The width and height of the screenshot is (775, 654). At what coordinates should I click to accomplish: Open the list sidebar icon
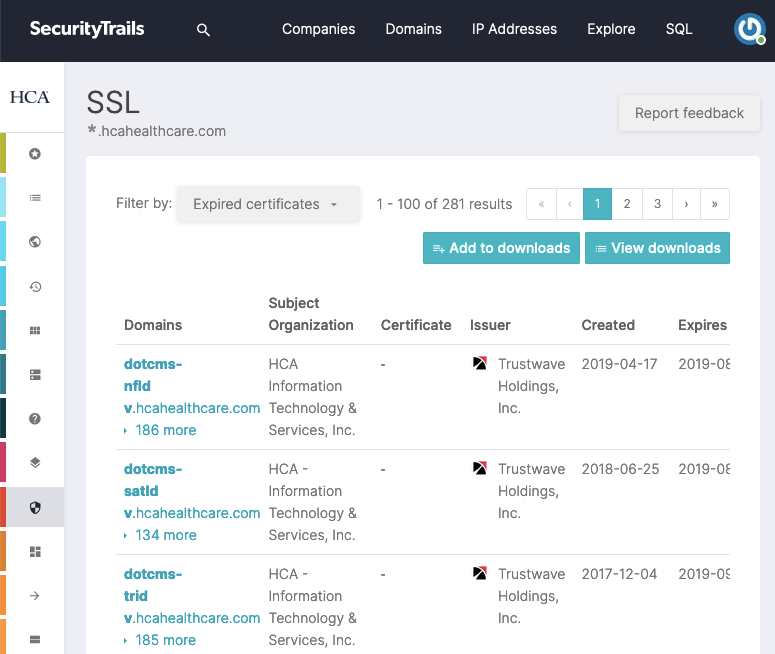pos(35,198)
